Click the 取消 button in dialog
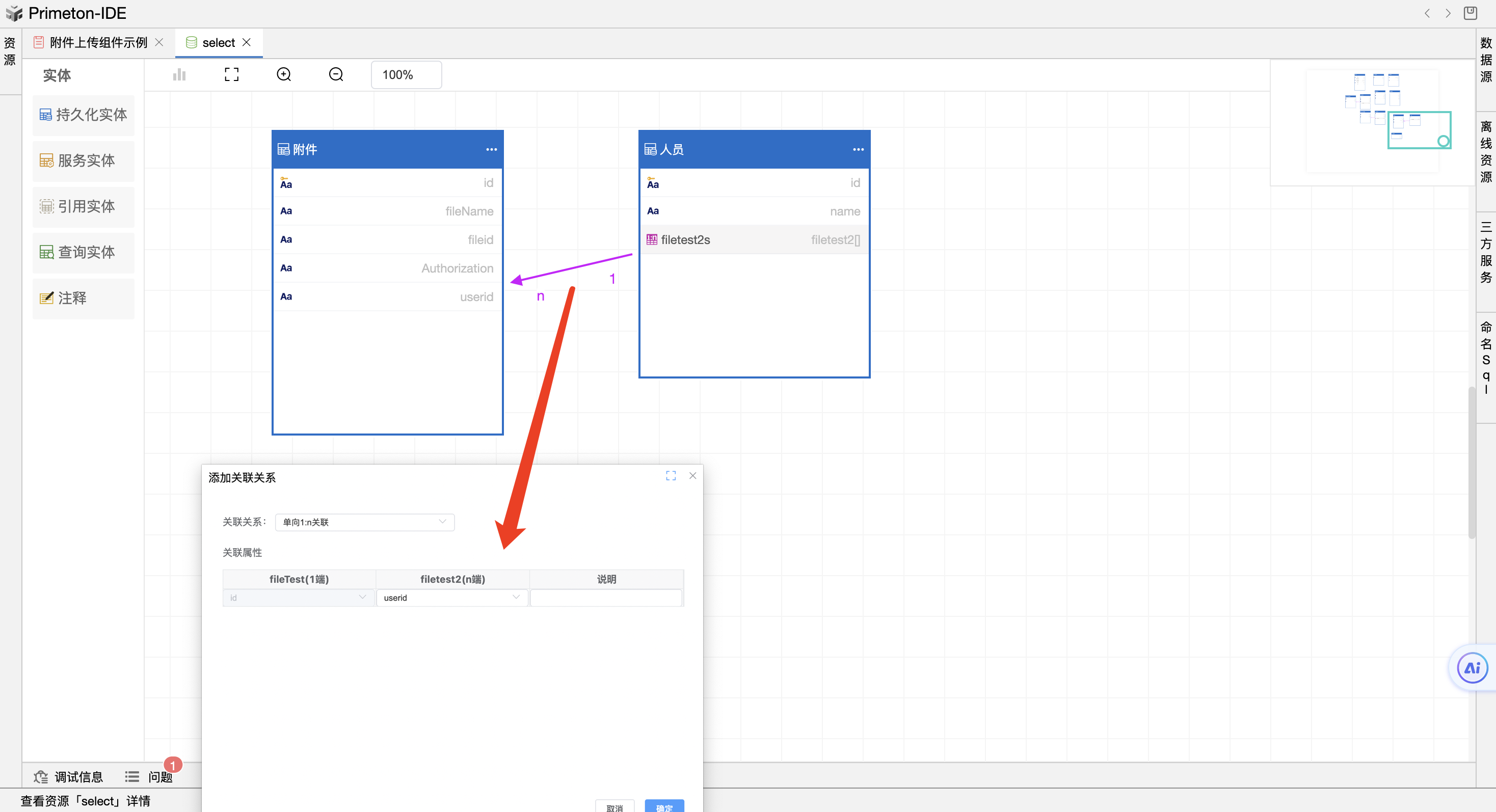1496x812 pixels. tap(615, 806)
